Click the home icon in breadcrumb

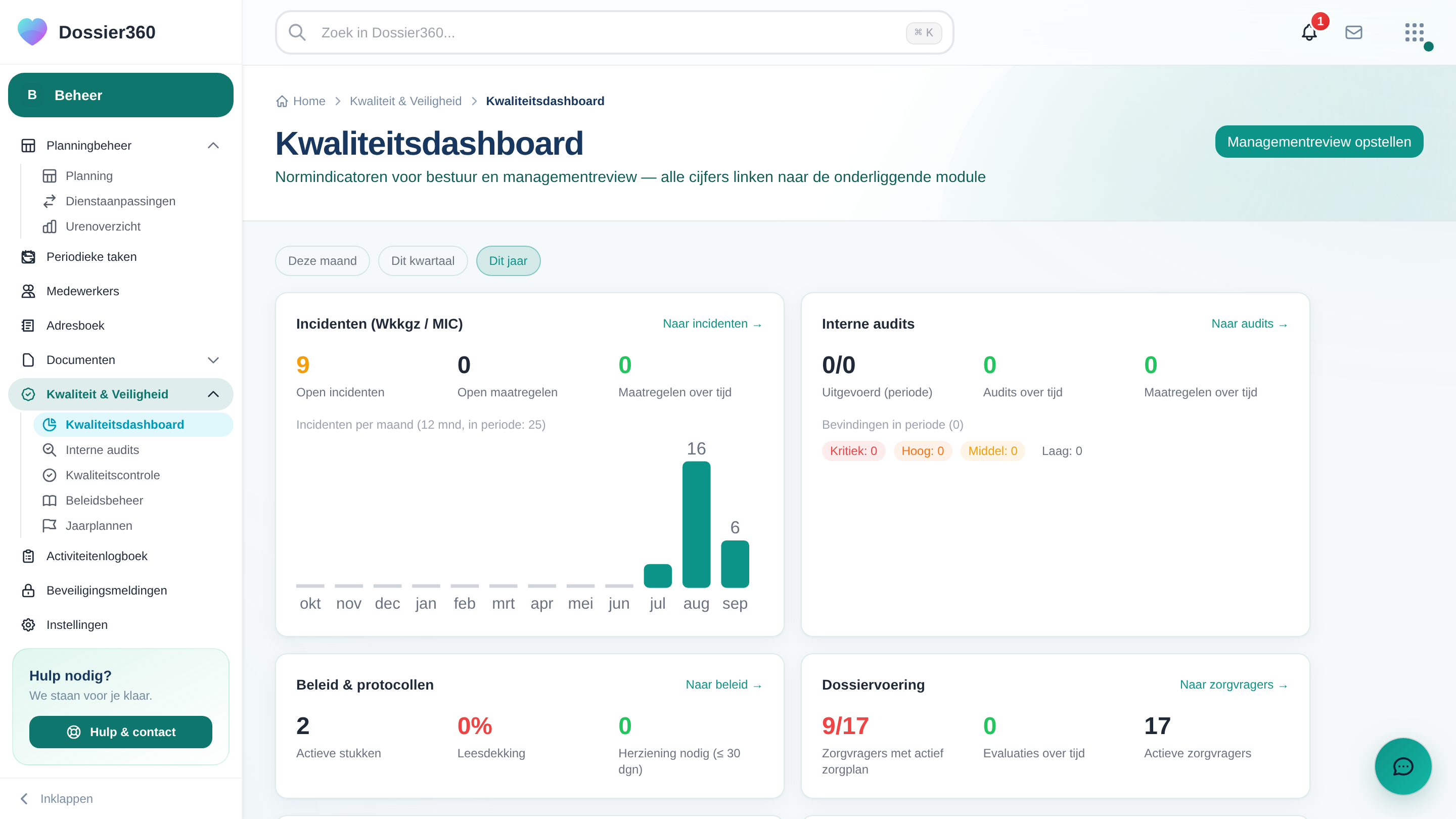pyautogui.click(x=282, y=101)
